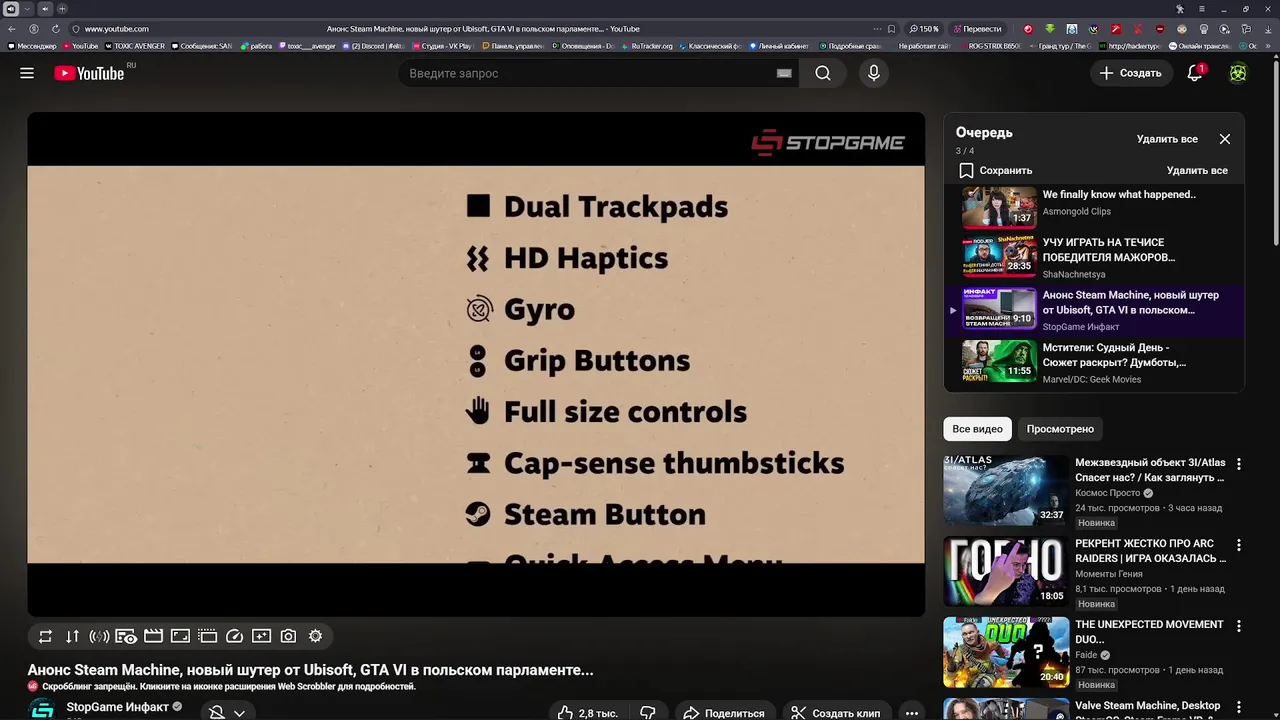Image resolution: width=1280 pixels, height=720 pixels.
Task: Start voice search with microphone icon
Action: tap(874, 73)
